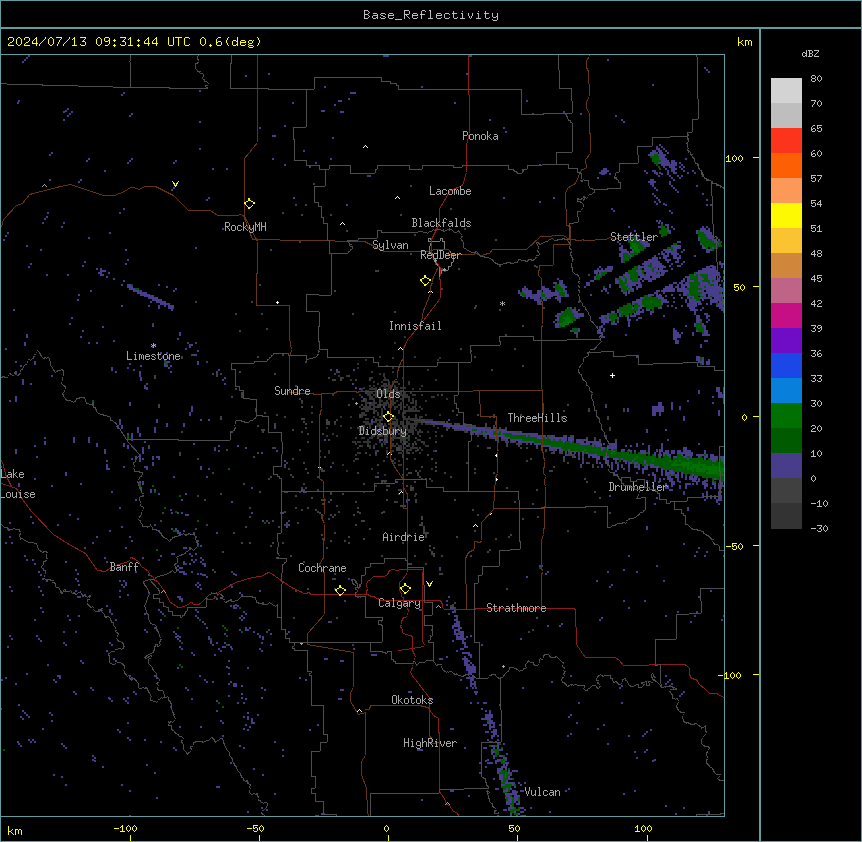The width and height of the screenshot is (862, 842).
Task: Click the Sylvan label on the map
Action: tap(390, 245)
